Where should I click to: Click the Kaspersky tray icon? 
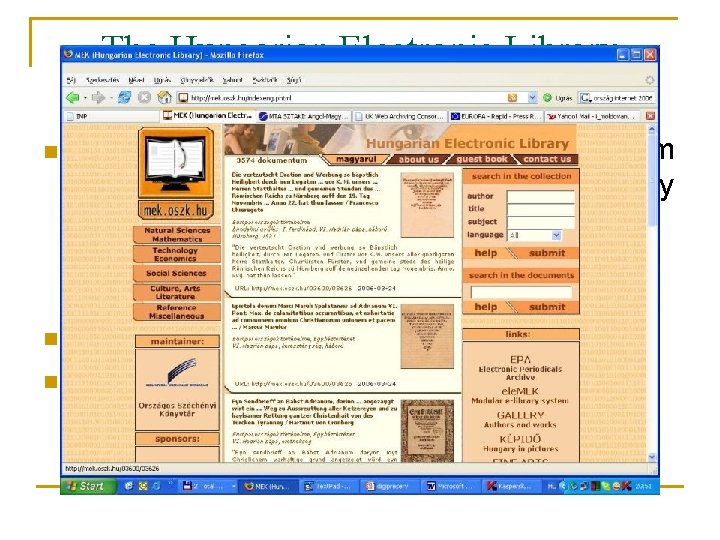[x=626, y=486]
